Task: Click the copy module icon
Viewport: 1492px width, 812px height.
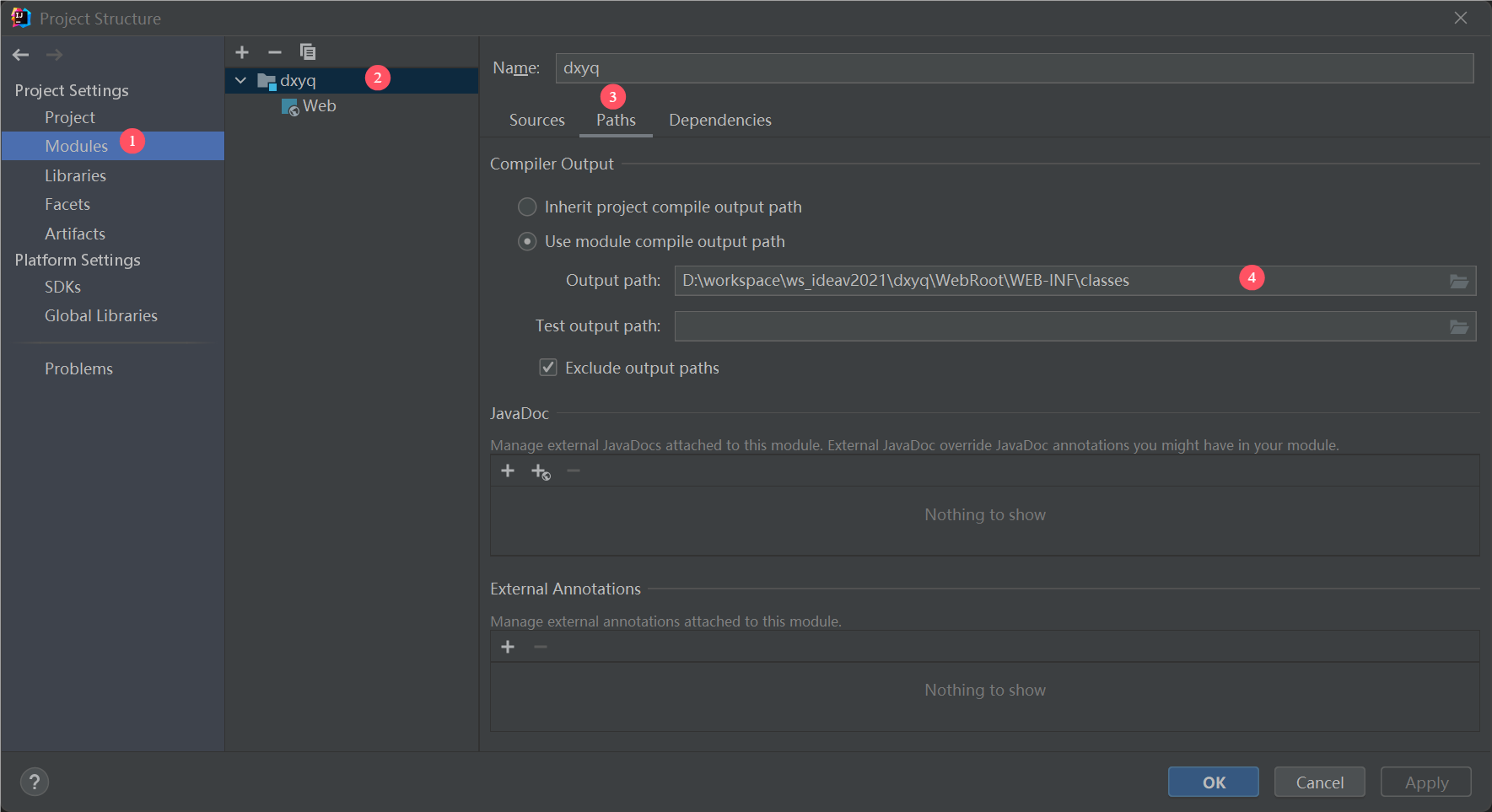Action: pyautogui.click(x=308, y=52)
